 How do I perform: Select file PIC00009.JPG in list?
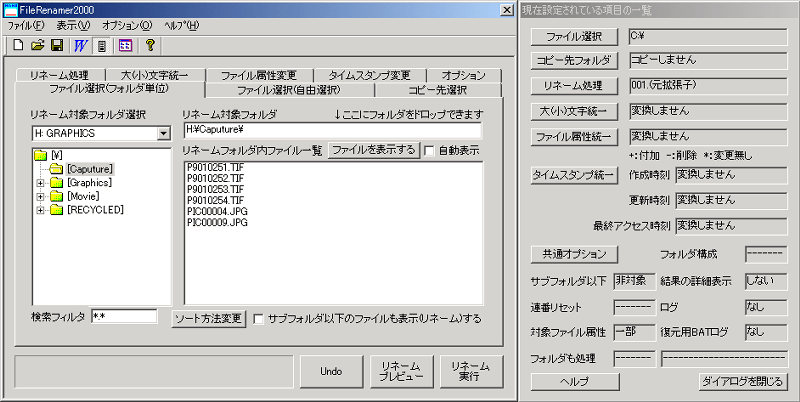(x=217, y=223)
